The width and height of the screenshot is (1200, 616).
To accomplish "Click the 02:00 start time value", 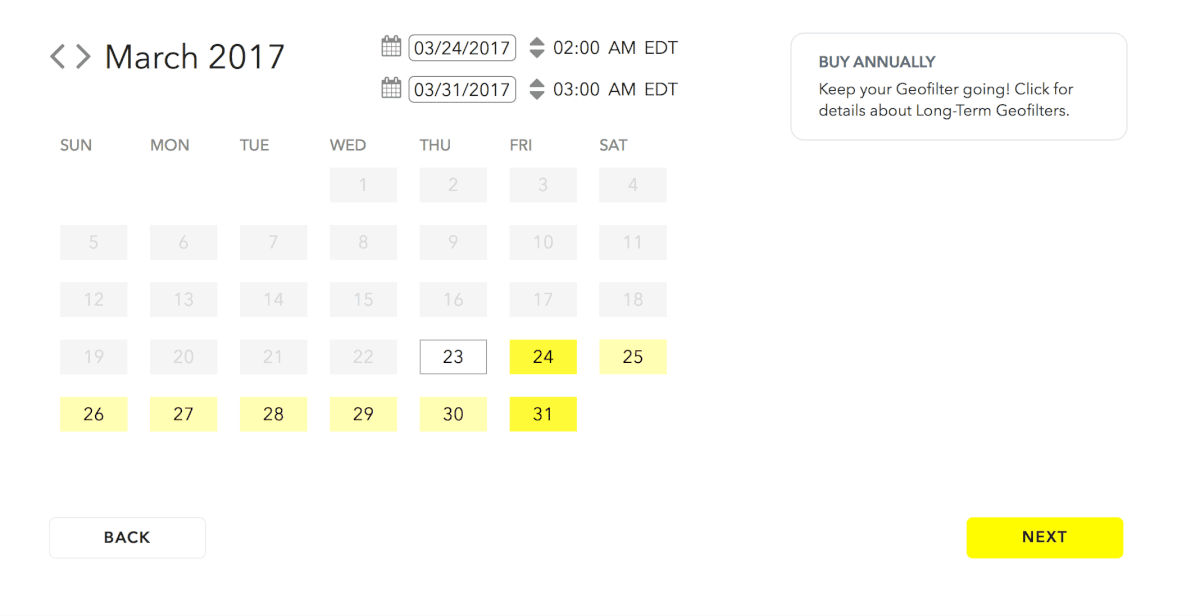I will pos(576,47).
